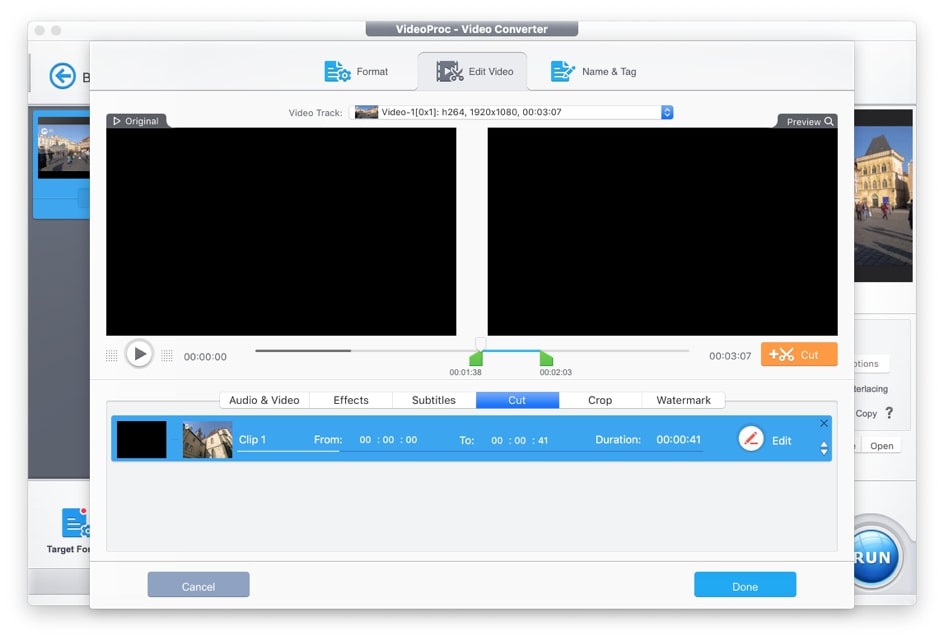Click the current time 00:00:00 label
Image resolution: width=944 pixels, height=640 pixels.
tap(205, 356)
